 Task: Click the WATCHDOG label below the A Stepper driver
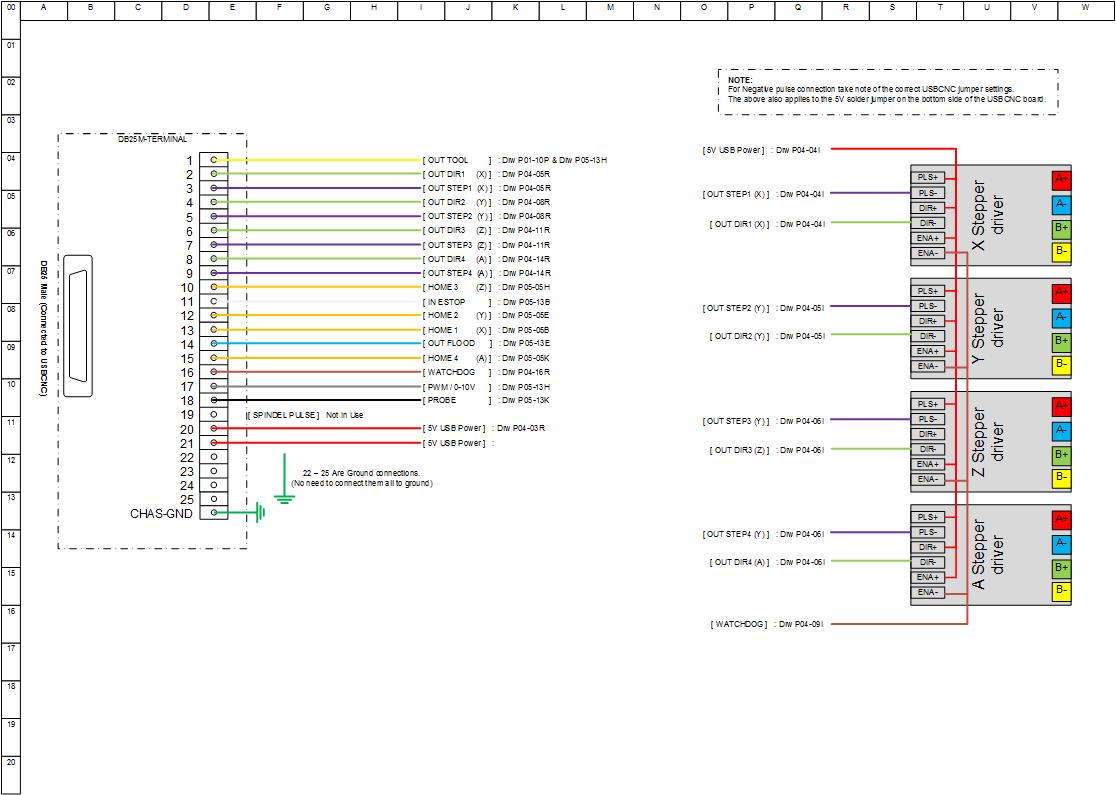coord(740,624)
